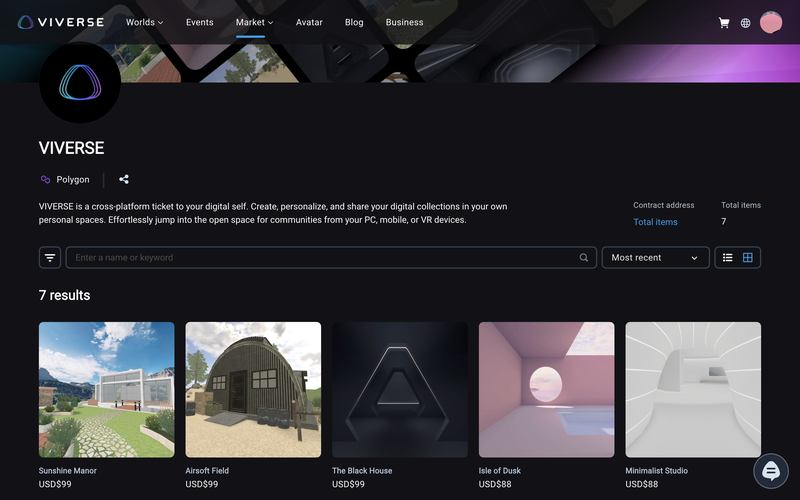
Task: Open the Blog page
Action: [x=354, y=22]
